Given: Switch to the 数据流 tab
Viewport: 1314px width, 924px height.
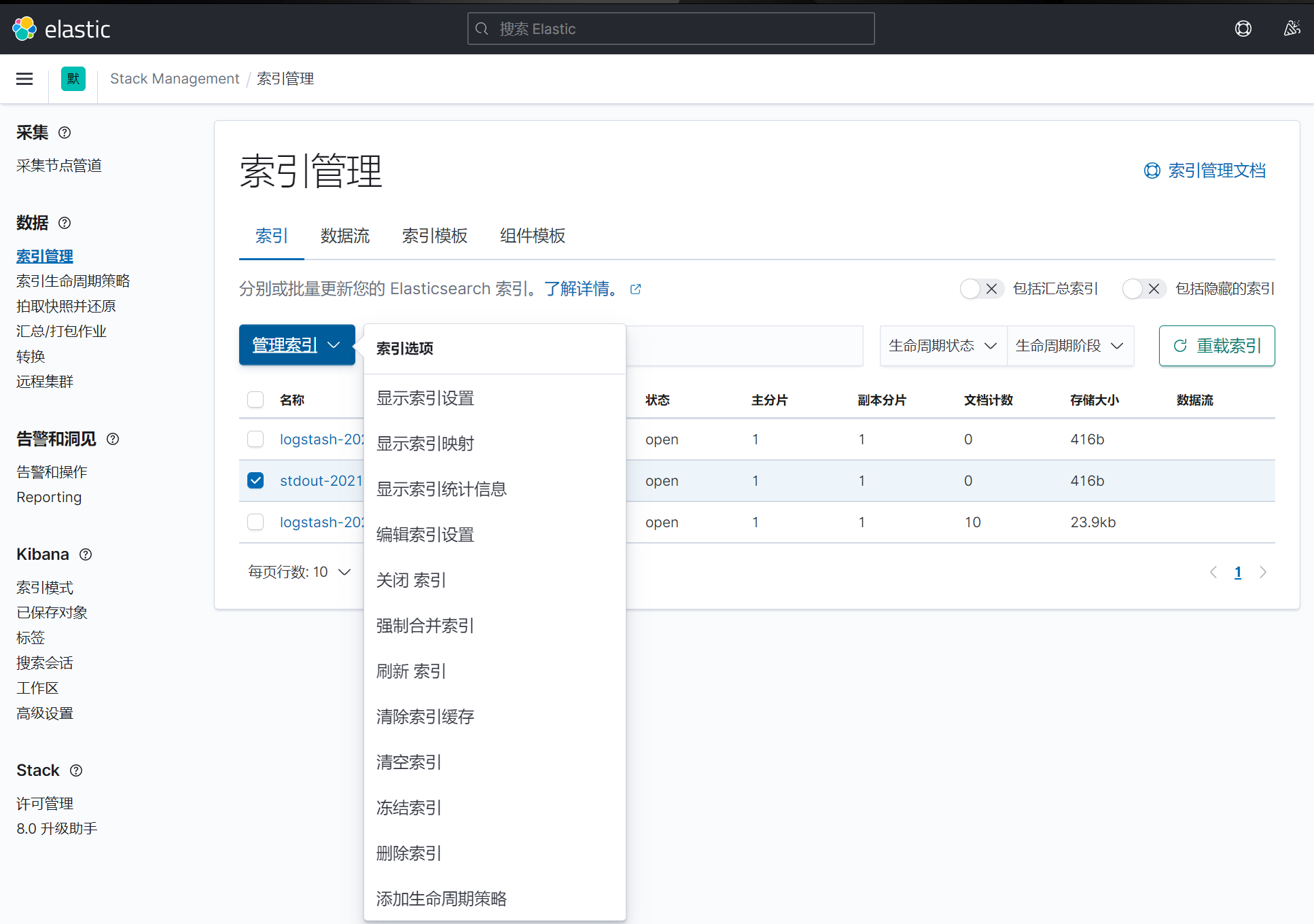Looking at the screenshot, I should click(345, 236).
